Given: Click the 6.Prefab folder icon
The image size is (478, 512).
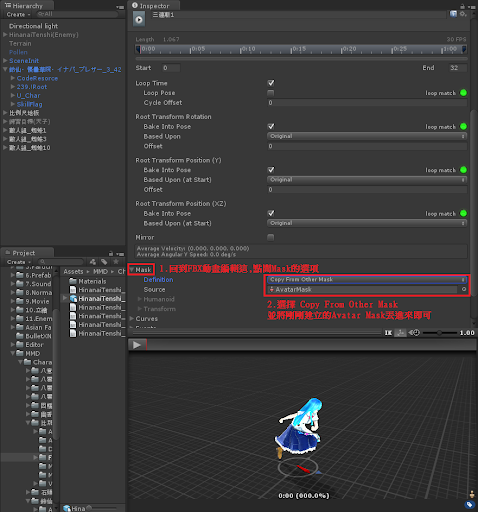Looking at the screenshot, I should [x=20, y=275].
